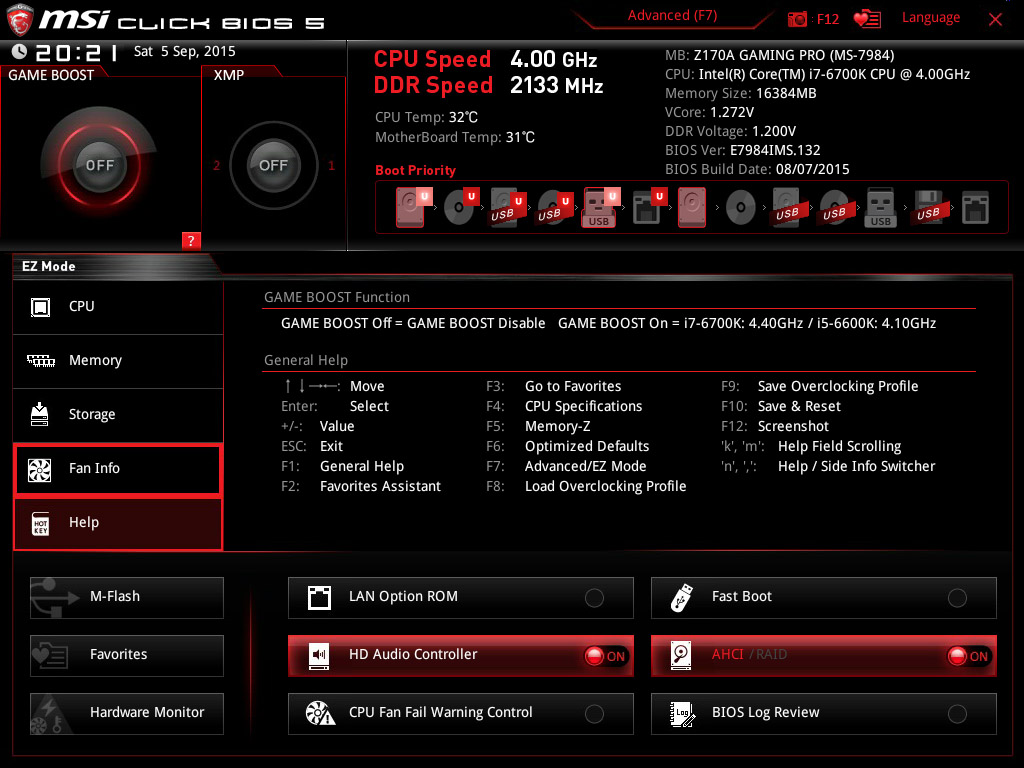This screenshot has height=768, width=1024.
Task: Click the "BIOS Ver: E7984IMS.132" line
Action: point(743,150)
